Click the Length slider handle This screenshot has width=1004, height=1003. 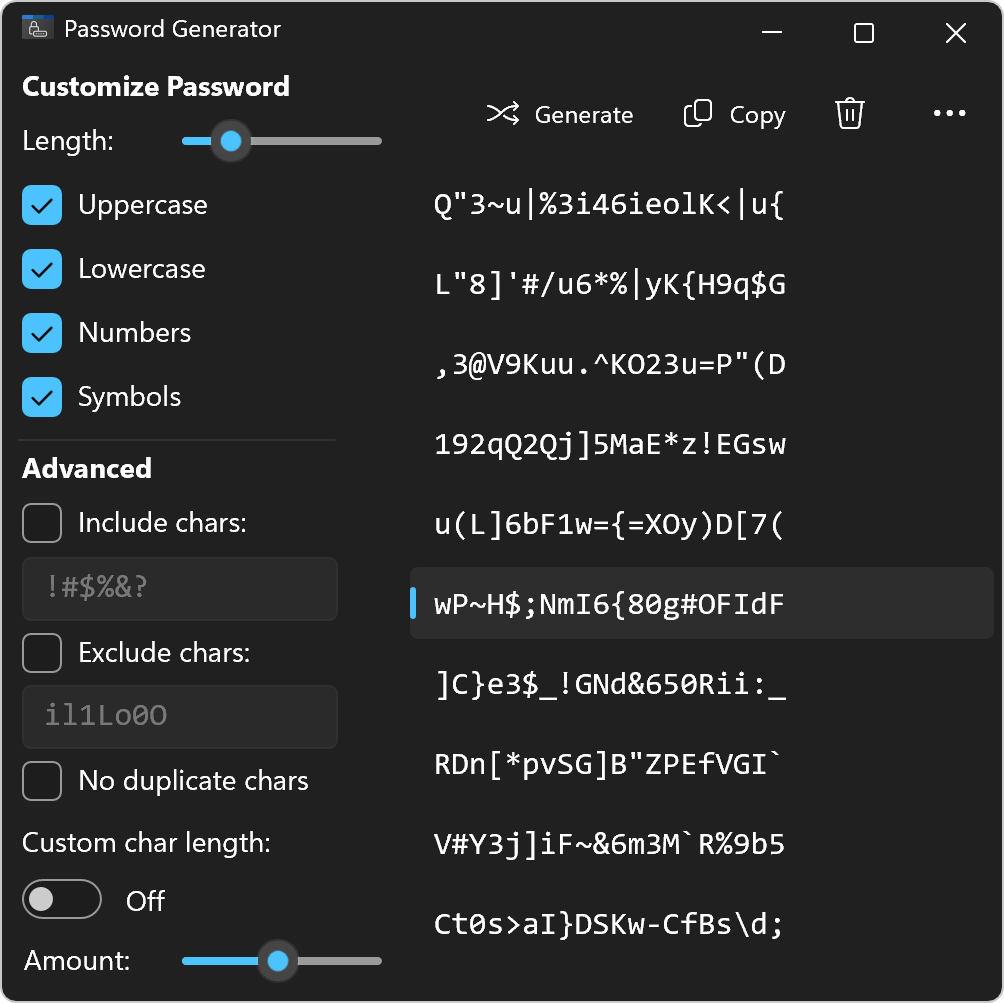point(231,141)
